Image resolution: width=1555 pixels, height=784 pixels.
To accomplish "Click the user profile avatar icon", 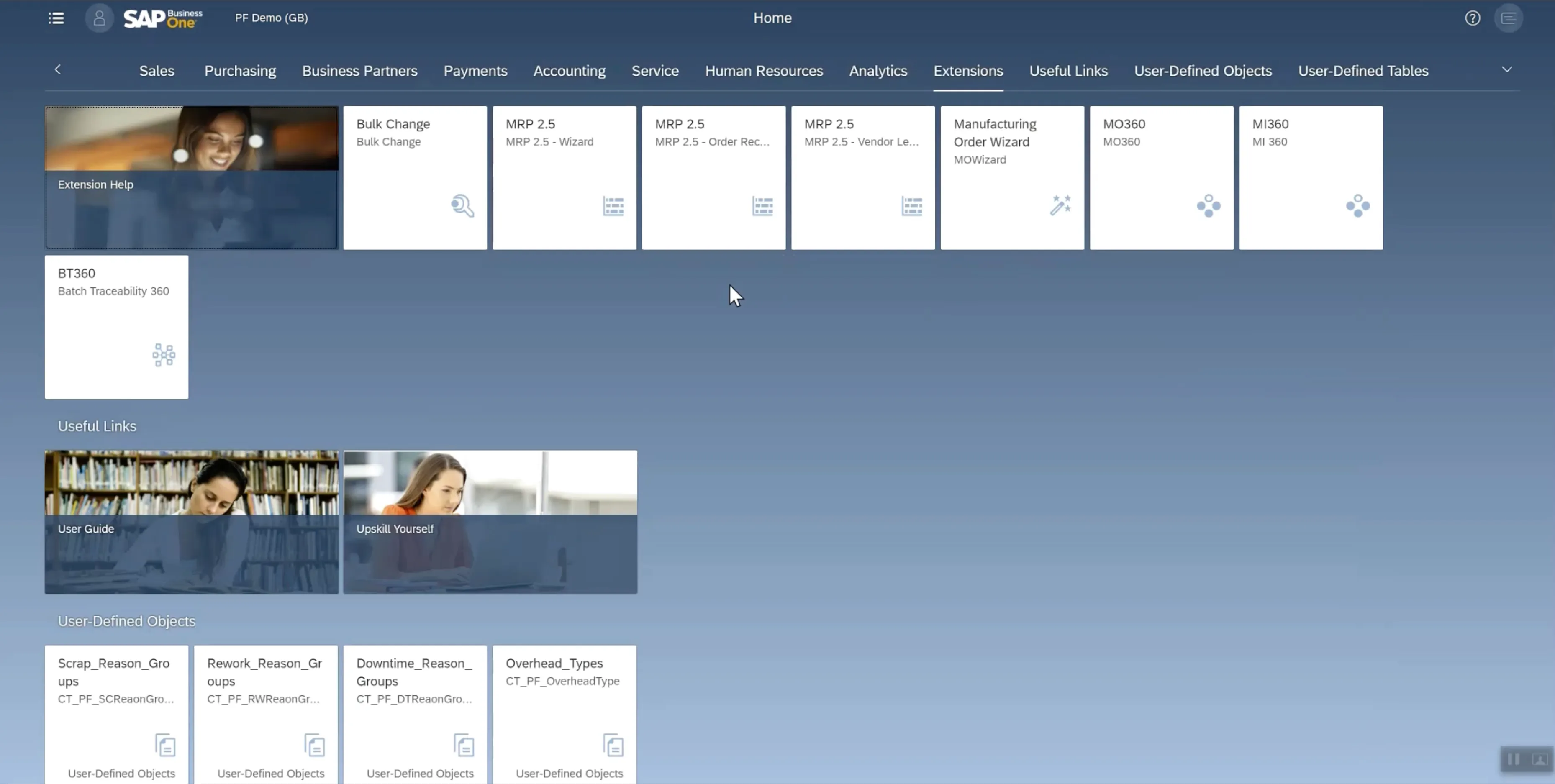I will (x=100, y=18).
